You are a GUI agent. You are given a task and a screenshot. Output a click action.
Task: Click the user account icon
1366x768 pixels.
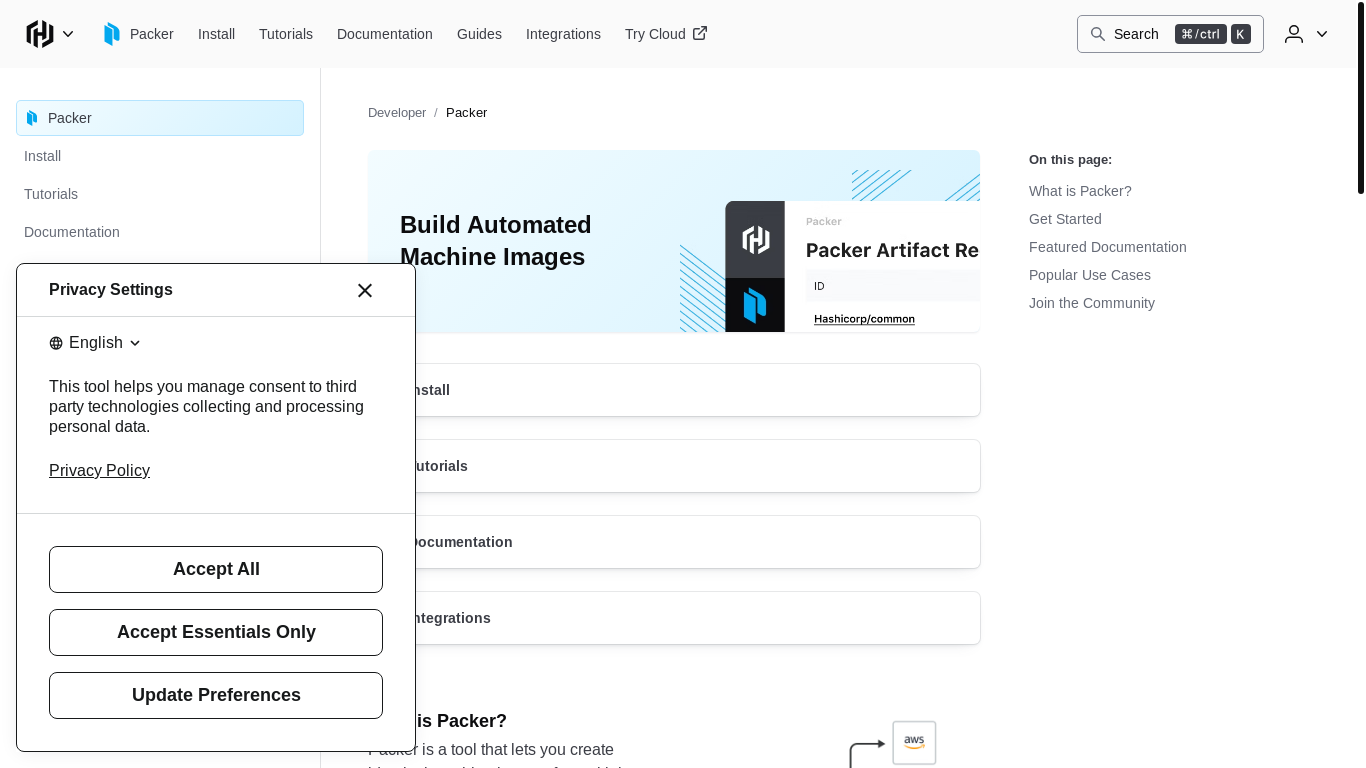click(x=1294, y=34)
